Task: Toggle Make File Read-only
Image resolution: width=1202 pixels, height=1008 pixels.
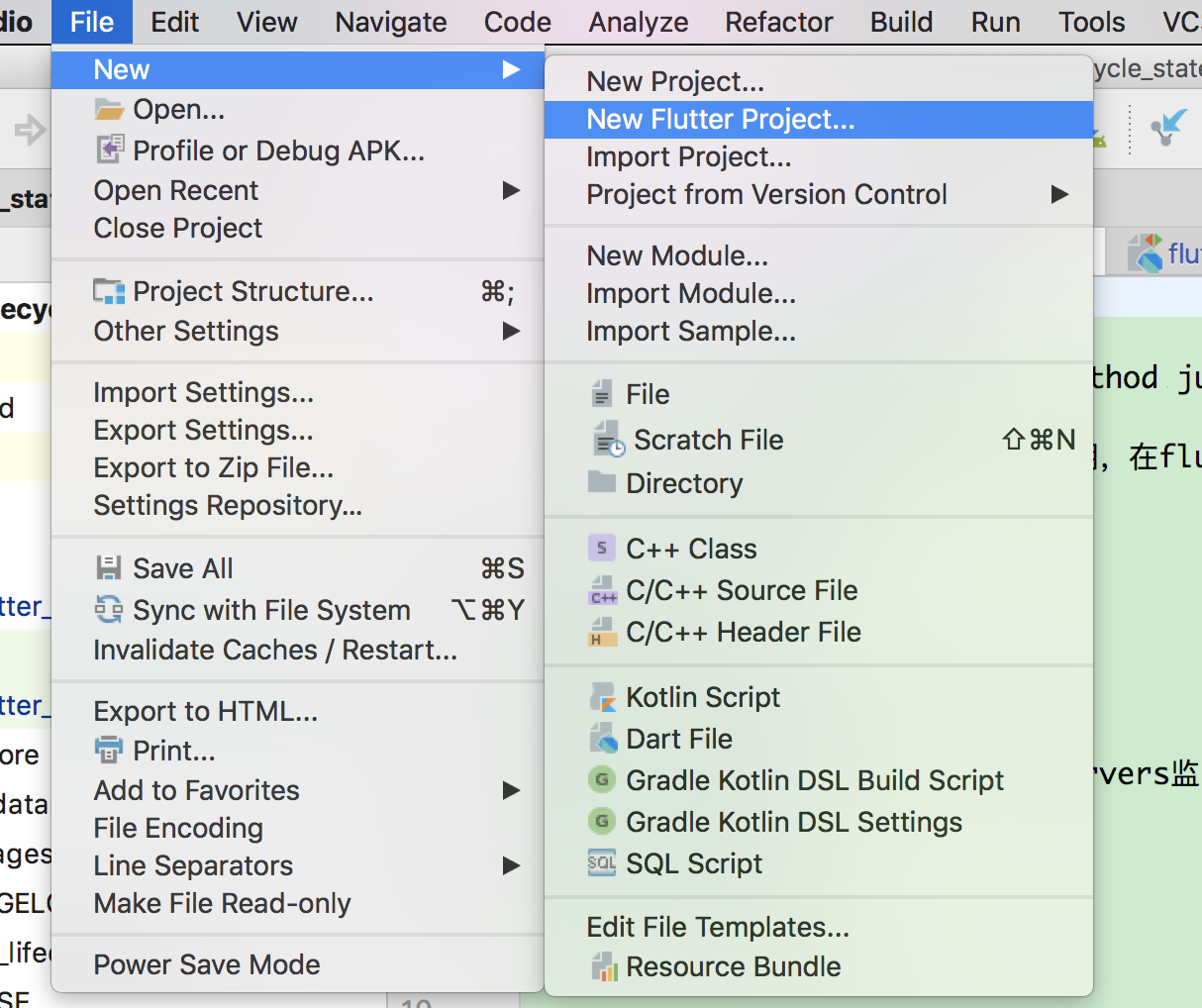Action: pyautogui.click(x=222, y=903)
